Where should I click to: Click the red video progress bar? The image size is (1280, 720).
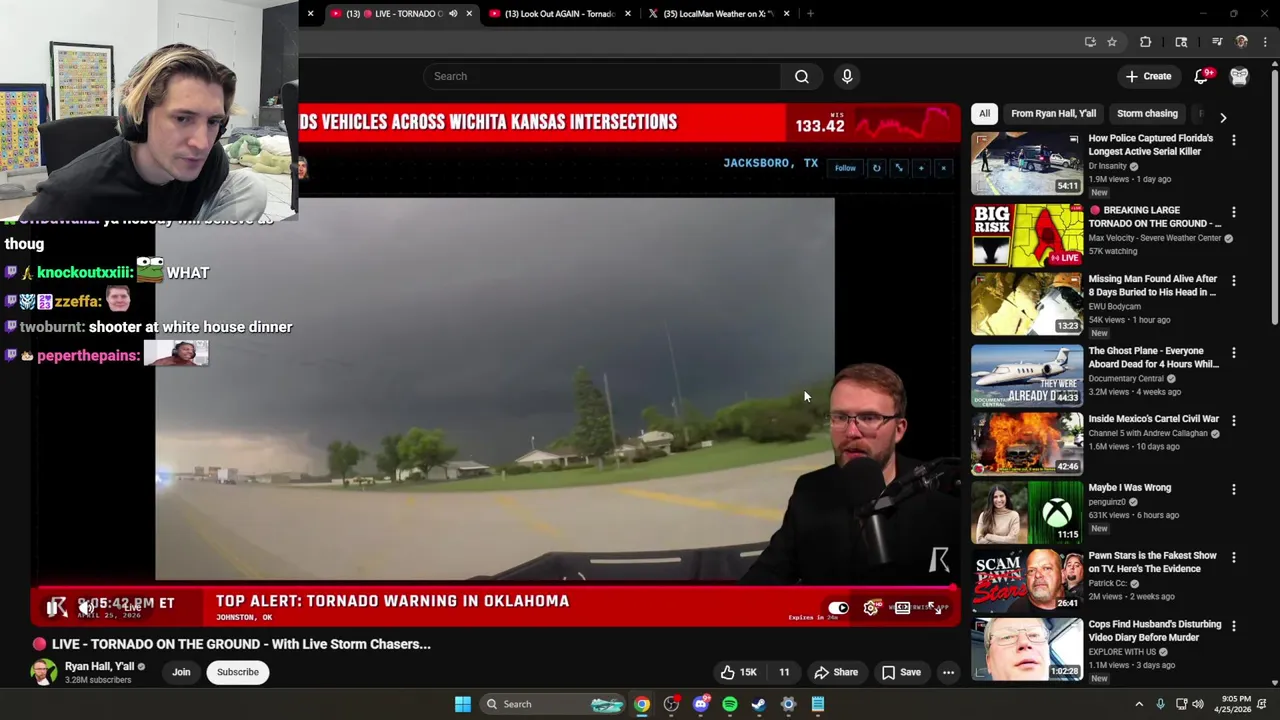point(495,588)
